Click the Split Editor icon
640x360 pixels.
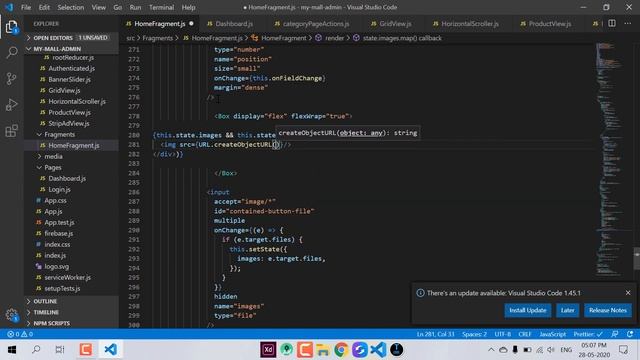tap(612, 24)
